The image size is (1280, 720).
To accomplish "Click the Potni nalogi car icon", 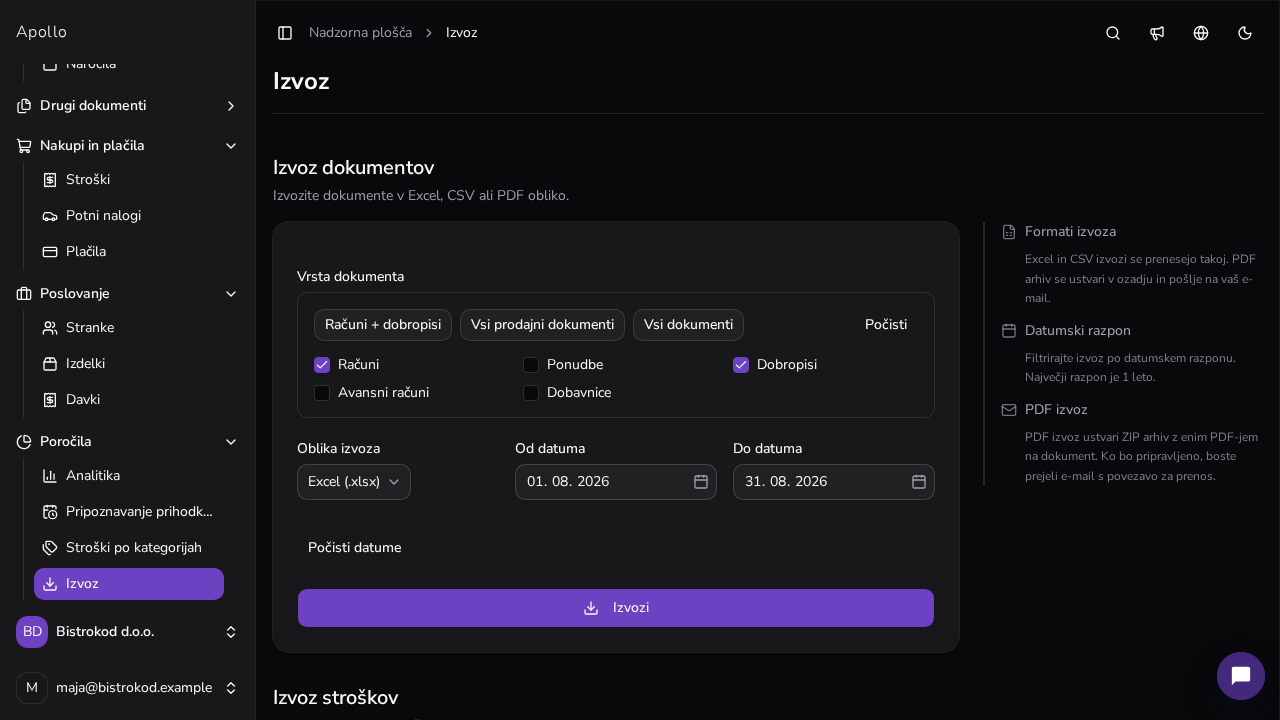I will 50,216.
